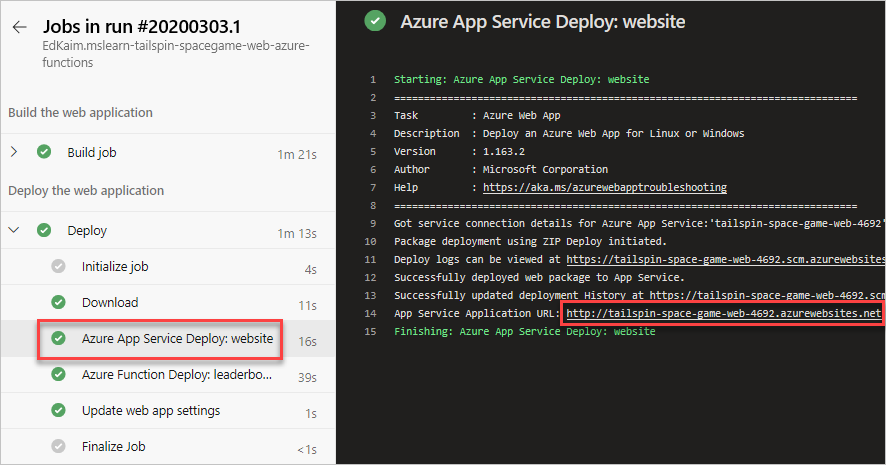
Task: Select Azure App Service Deploy: website step
Action: (x=177, y=339)
